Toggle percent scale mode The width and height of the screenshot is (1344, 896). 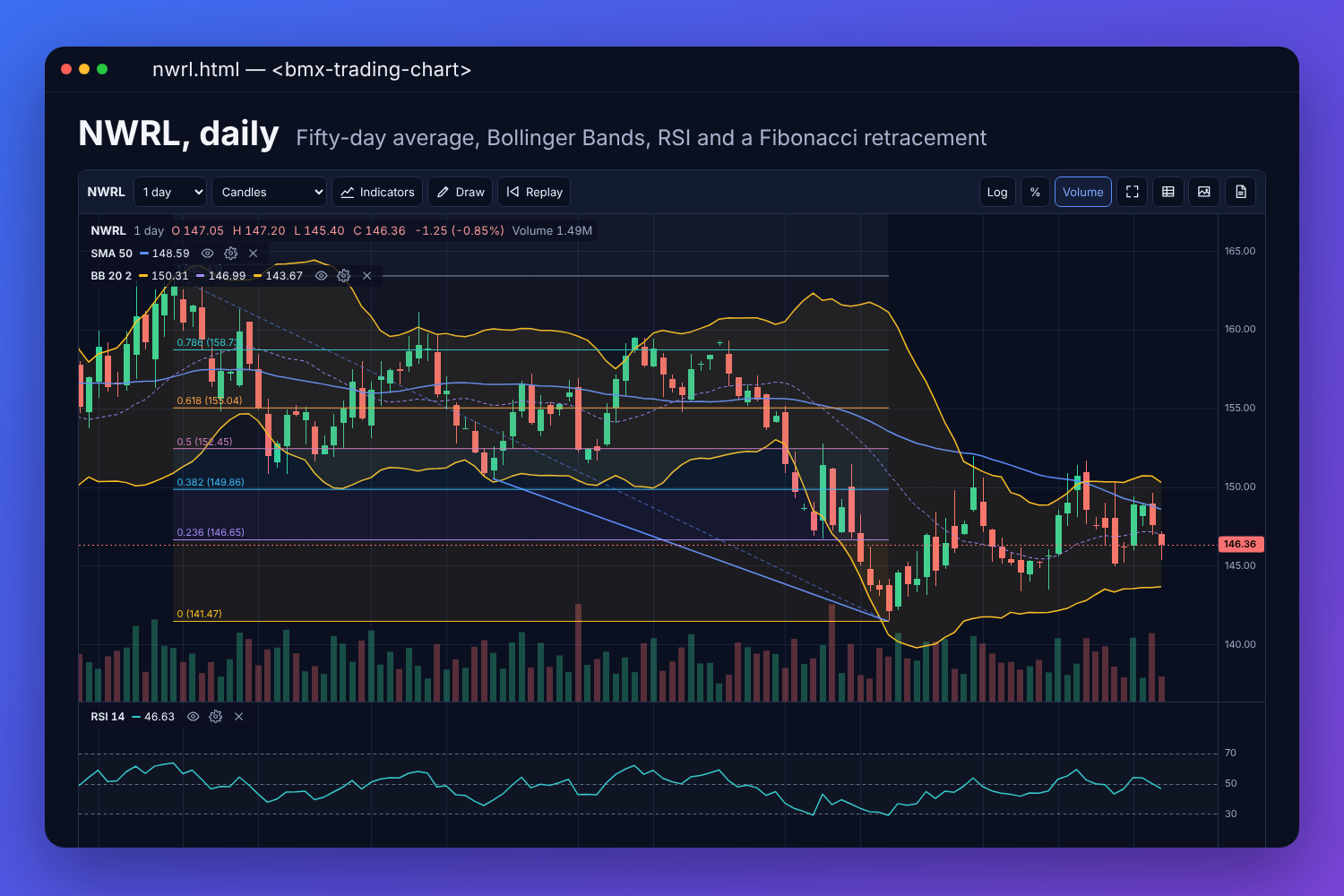[1035, 192]
